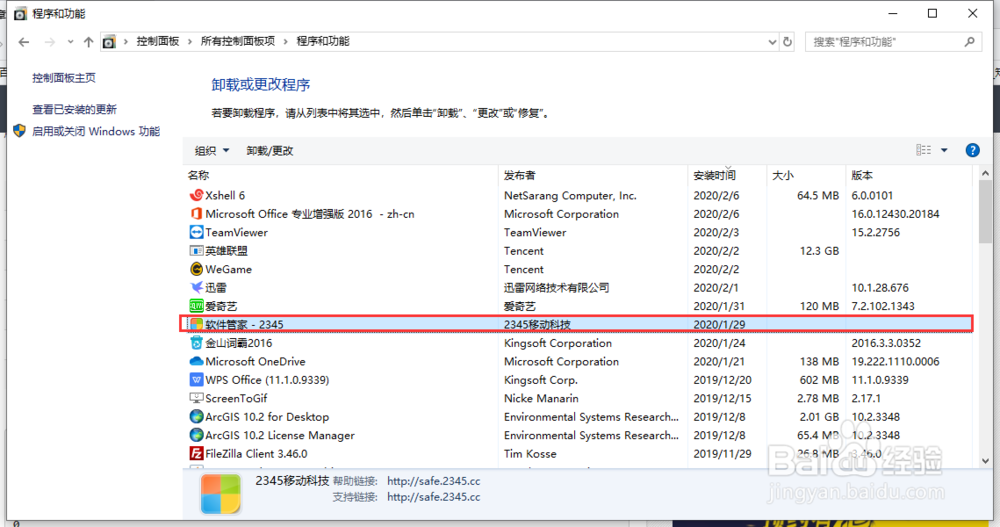1000x527 pixels.
Task: Open the 控制面板主页 link
Action: 64,78
